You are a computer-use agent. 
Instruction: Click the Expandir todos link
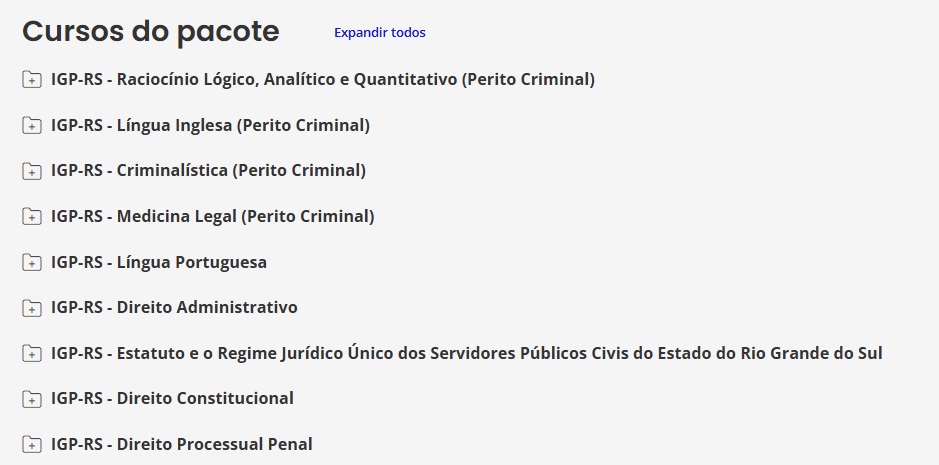tap(380, 32)
